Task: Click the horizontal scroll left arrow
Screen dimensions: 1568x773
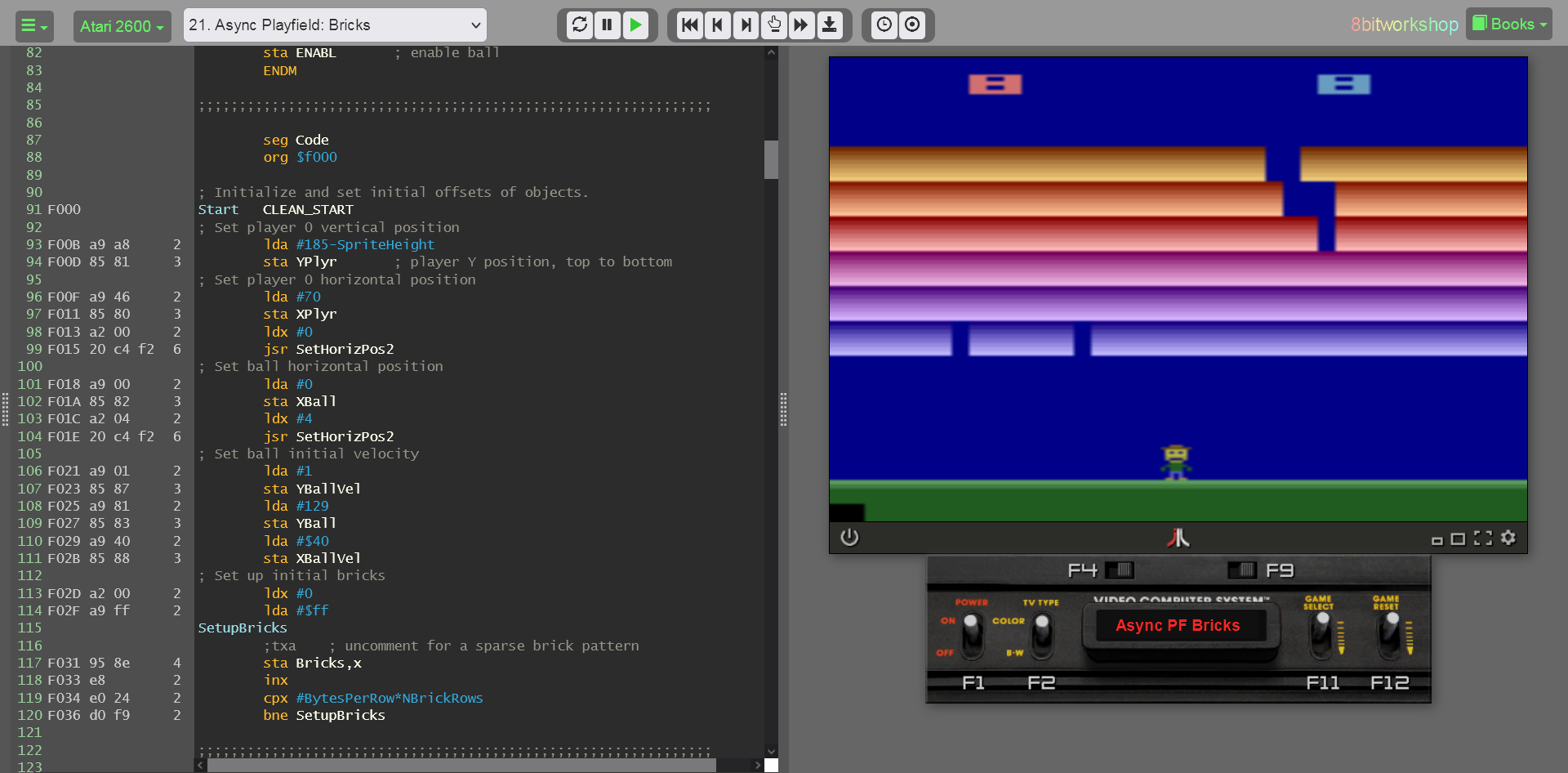Action: 201,766
